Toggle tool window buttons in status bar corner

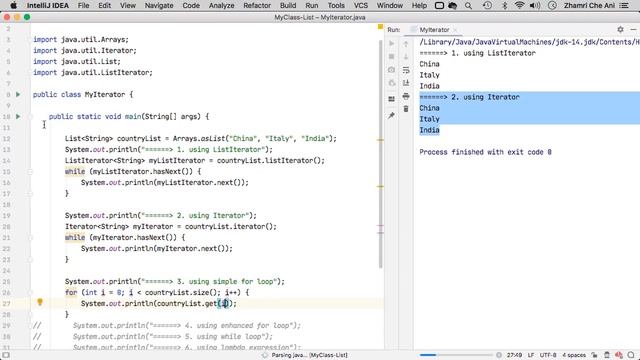6,355
